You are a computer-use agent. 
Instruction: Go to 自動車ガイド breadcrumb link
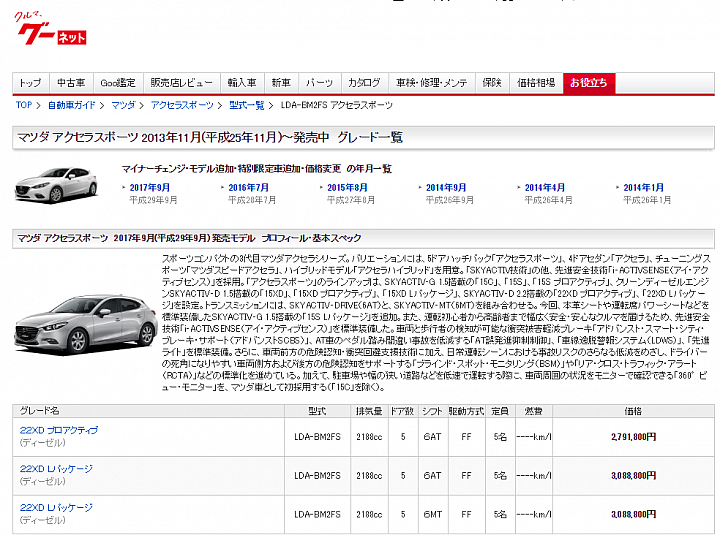72,105
